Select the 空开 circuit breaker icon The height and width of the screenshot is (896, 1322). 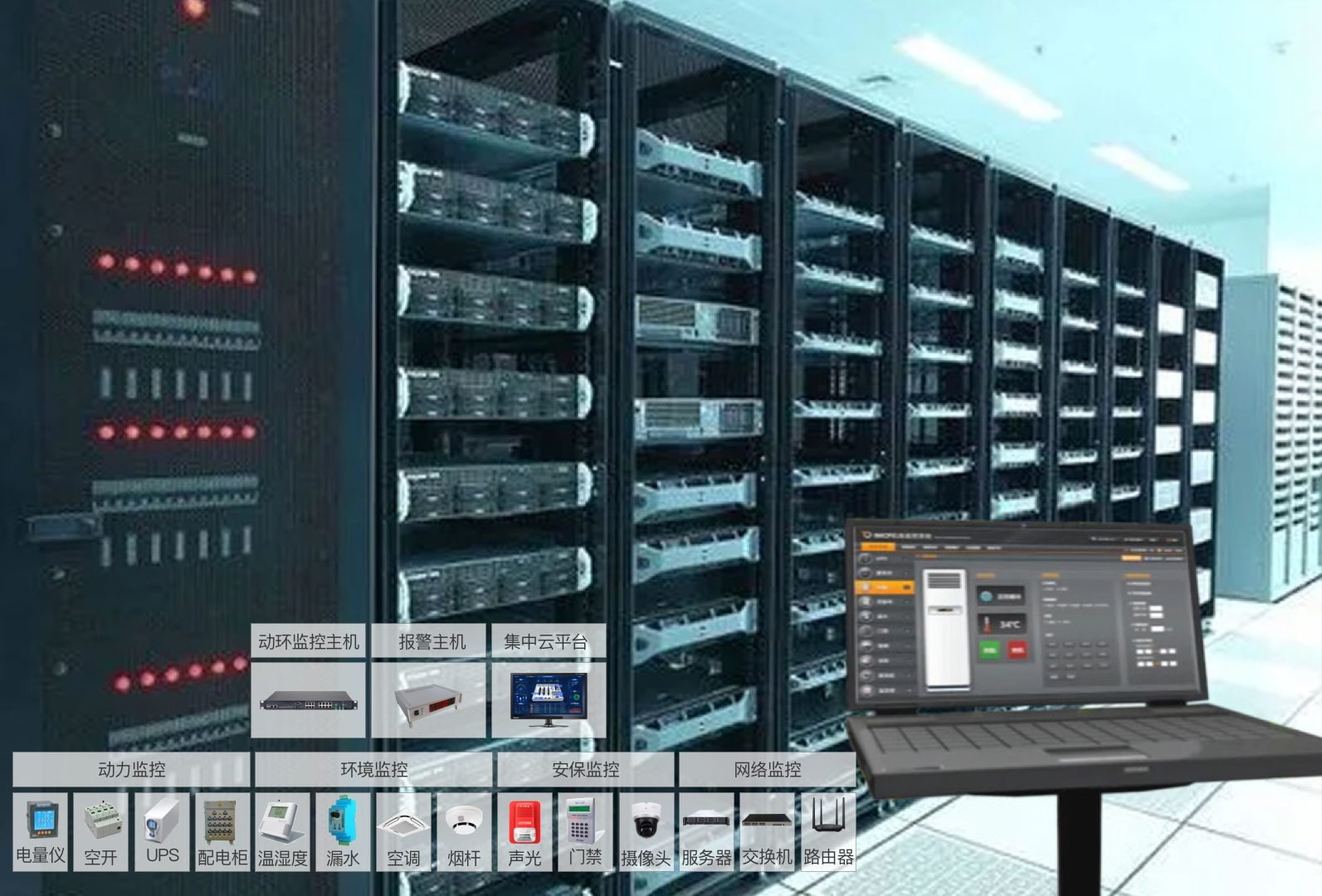101,821
